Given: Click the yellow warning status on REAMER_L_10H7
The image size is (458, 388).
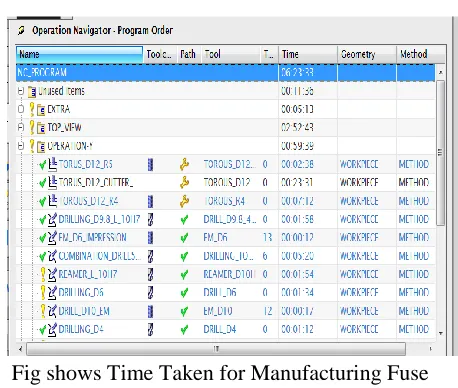Looking at the screenshot, I should pos(43,274).
